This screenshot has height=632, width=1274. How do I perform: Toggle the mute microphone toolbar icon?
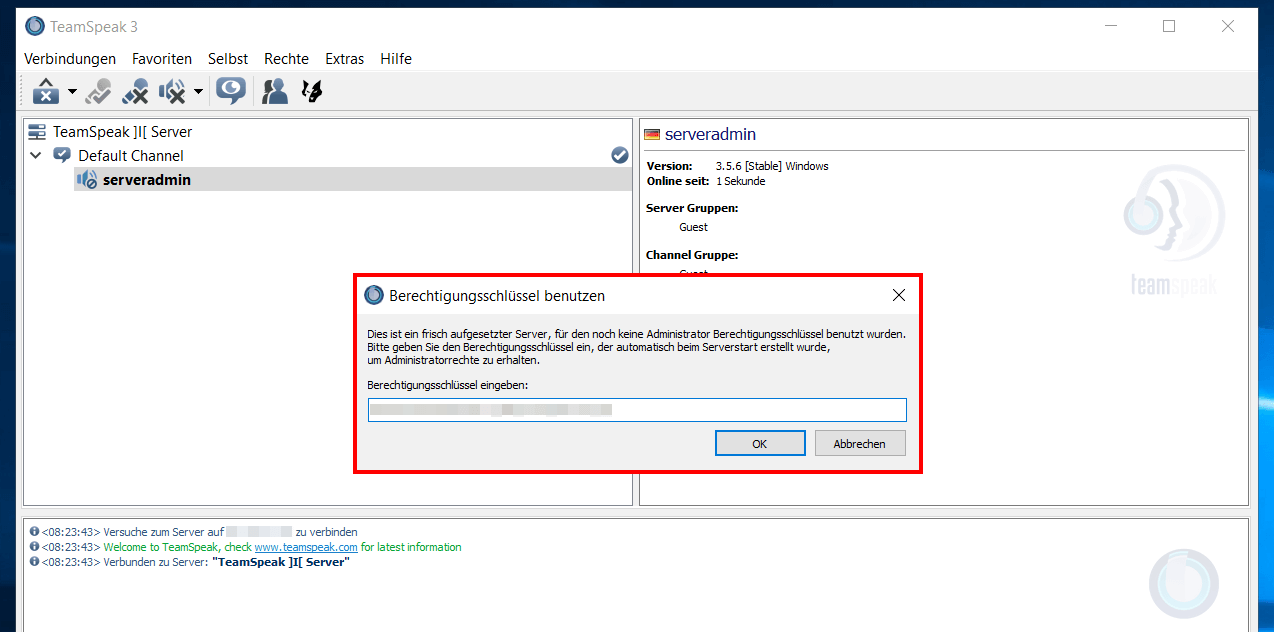pos(135,92)
